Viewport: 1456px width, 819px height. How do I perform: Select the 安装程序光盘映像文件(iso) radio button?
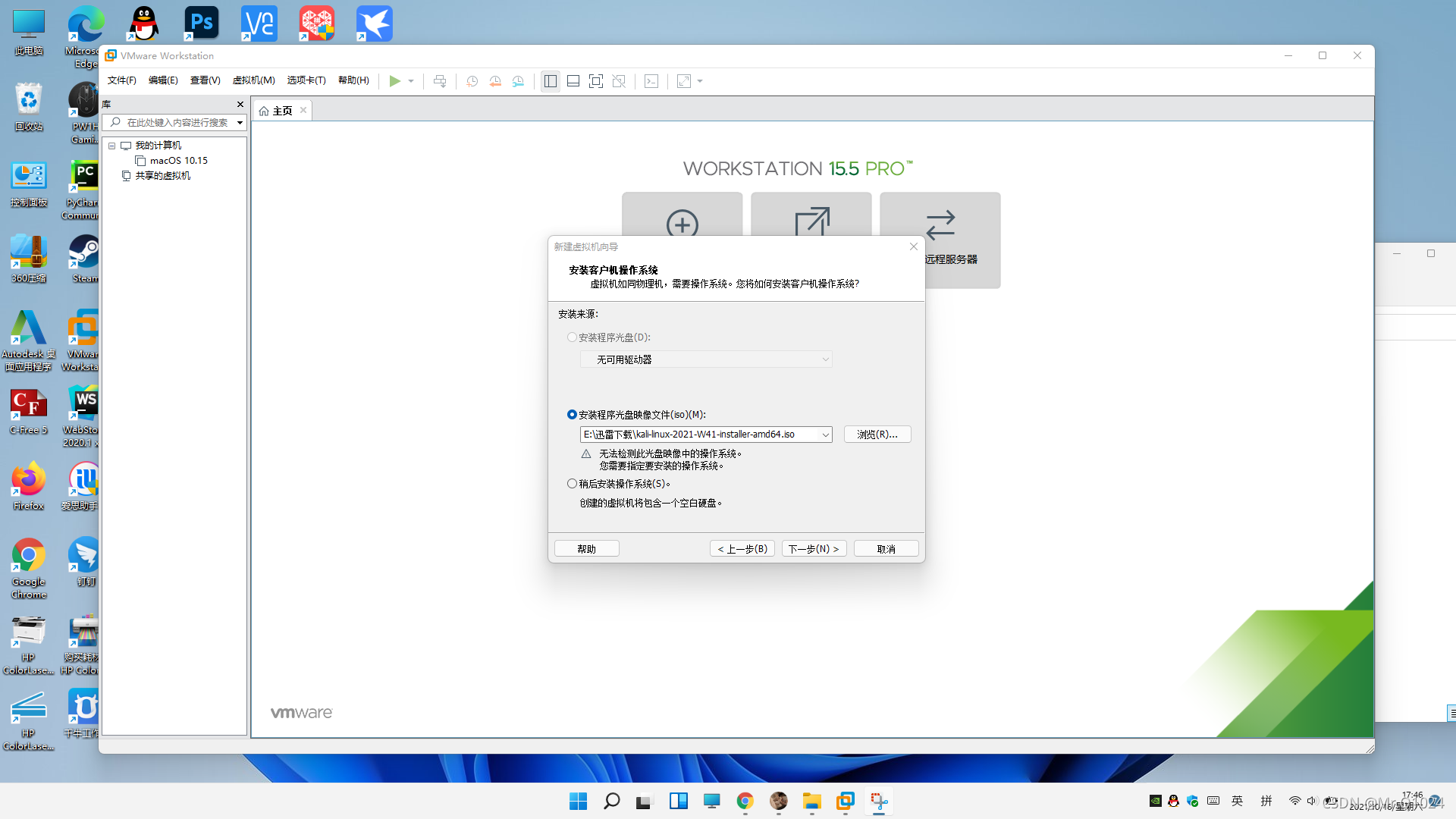[x=572, y=415]
